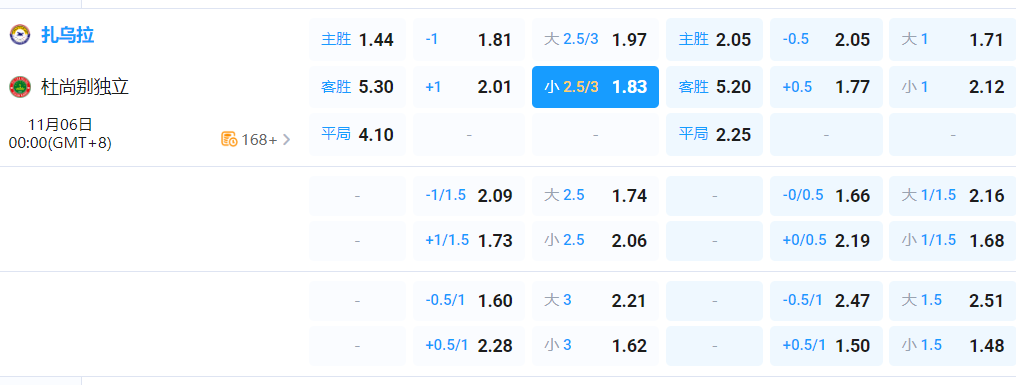Image resolution: width=1016 pixels, height=385 pixels.
Task: Select handicap +0.5/1 at 1.50
Action: pyautogui.click(x=826, y=346)
